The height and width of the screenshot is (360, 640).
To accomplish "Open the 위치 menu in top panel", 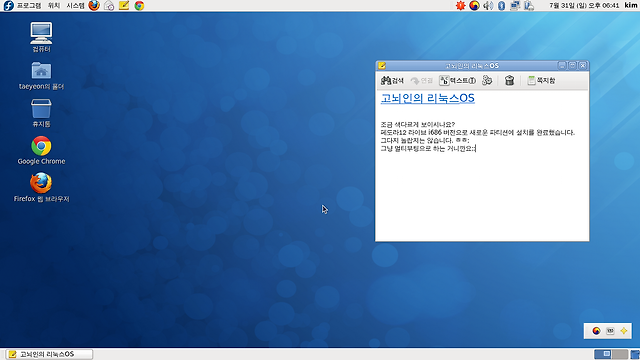I will 54,6.
